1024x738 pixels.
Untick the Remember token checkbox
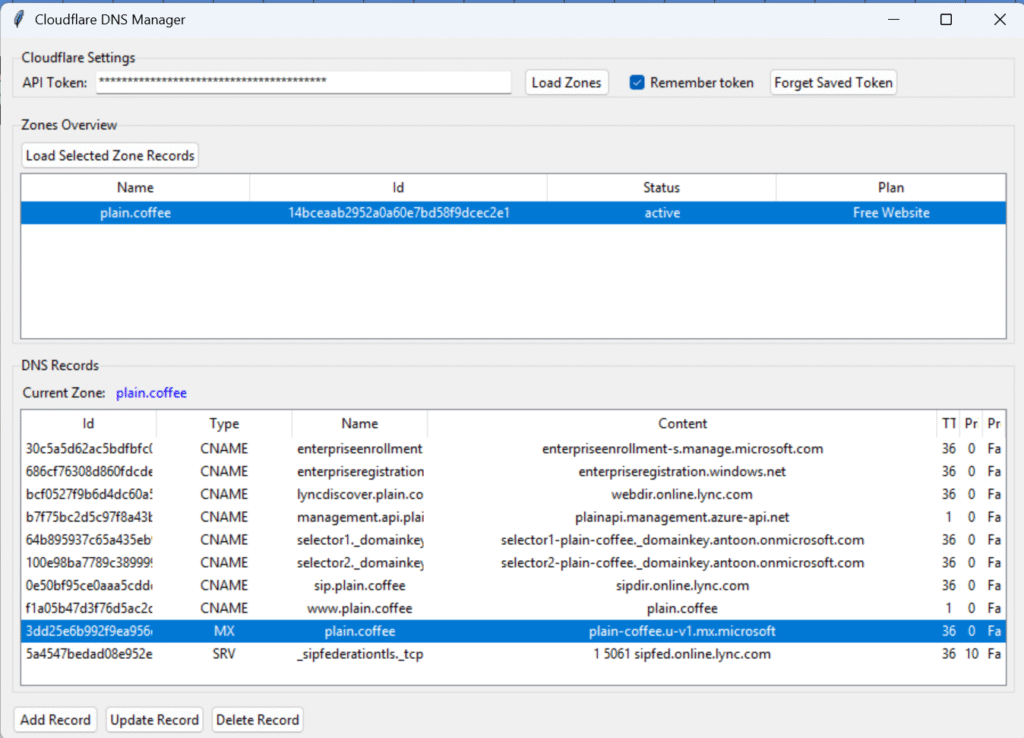(x=637, y=83)
